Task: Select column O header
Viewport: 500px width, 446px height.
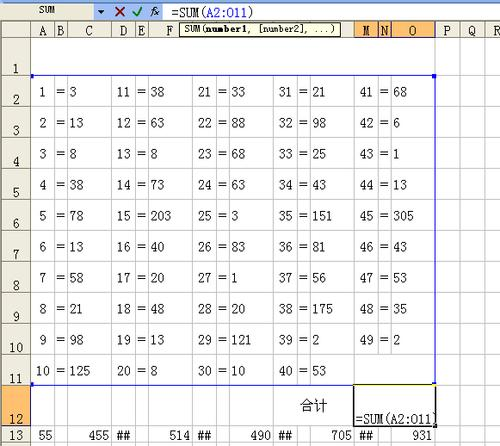Action: [x=413, y=31]
